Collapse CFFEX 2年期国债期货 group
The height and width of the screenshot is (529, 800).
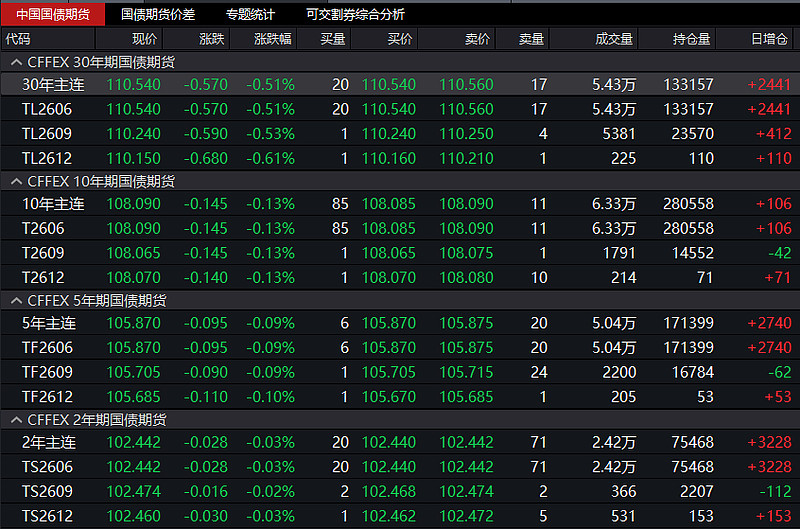click(16, 420)
